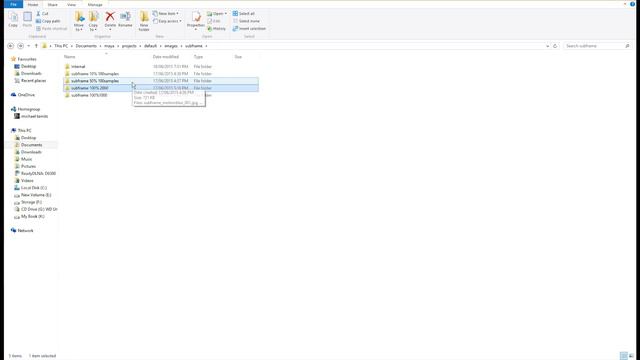Viewport: 640px width, 360px height.
Task: Switch to the Home ribbon tab
Action: pyautogui.click(x=33, y=4)
